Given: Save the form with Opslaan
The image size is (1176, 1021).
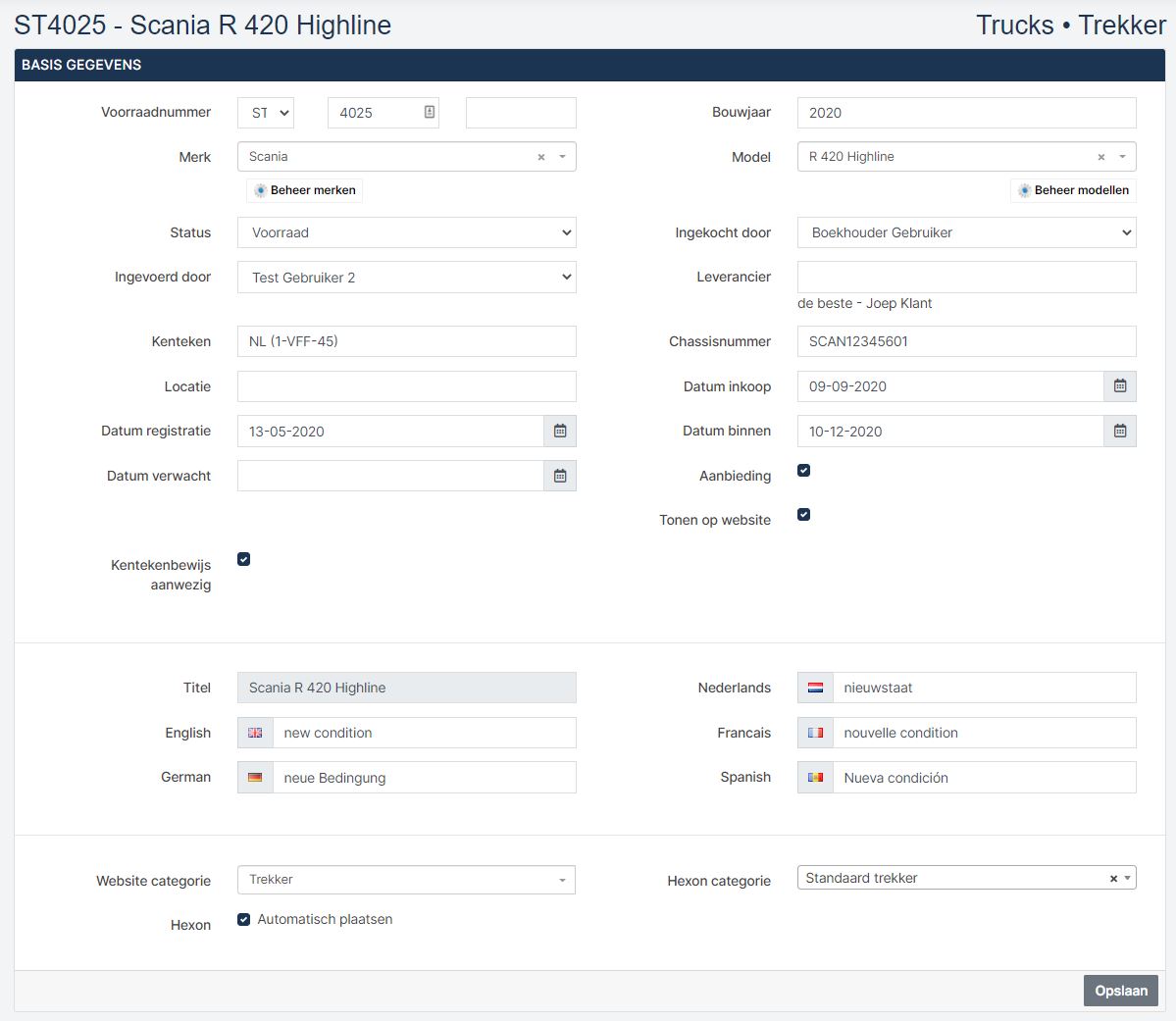Looking at the screenshot, I should pyautogui.click(x=1120, y=991).
